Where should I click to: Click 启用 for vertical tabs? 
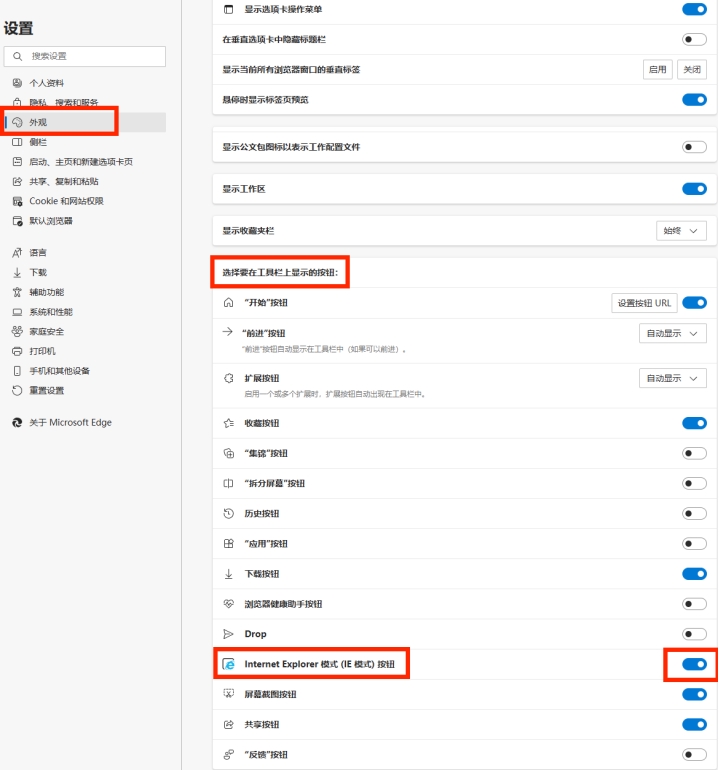point(657,70)
